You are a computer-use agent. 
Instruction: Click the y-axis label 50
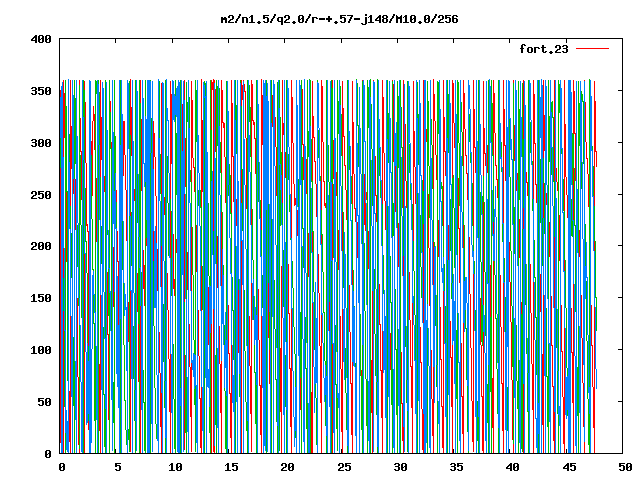[x=44, y=402]
